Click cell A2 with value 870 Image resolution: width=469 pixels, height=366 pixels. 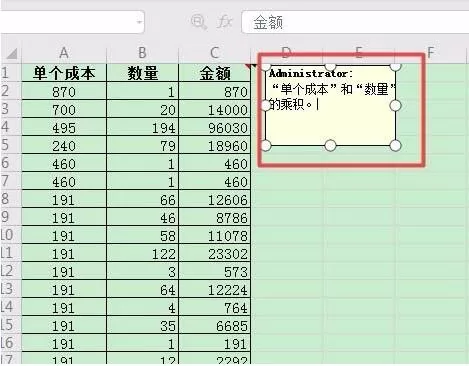[x=64, y=91]
